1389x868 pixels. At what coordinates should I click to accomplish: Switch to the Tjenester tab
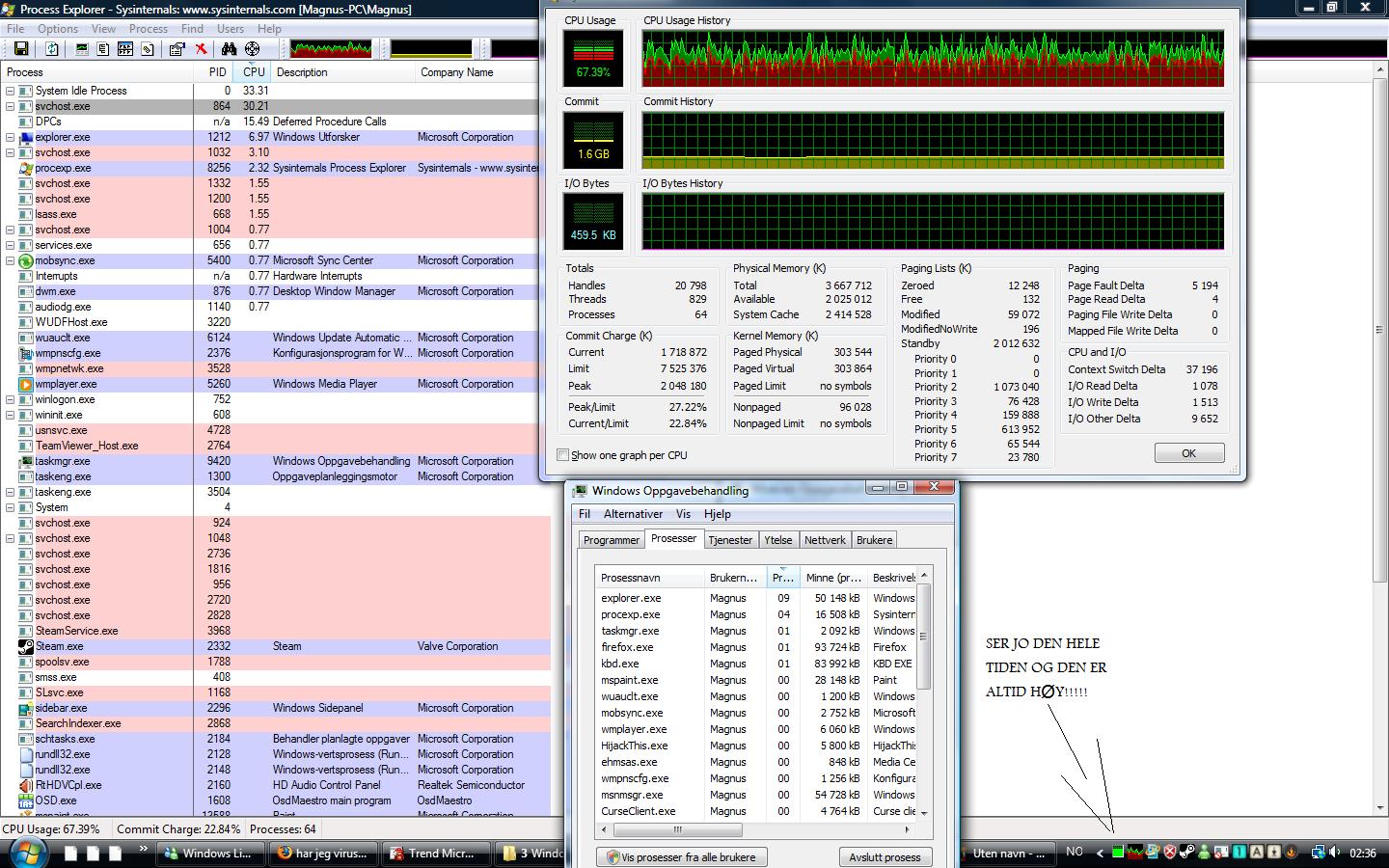[730, 540]
